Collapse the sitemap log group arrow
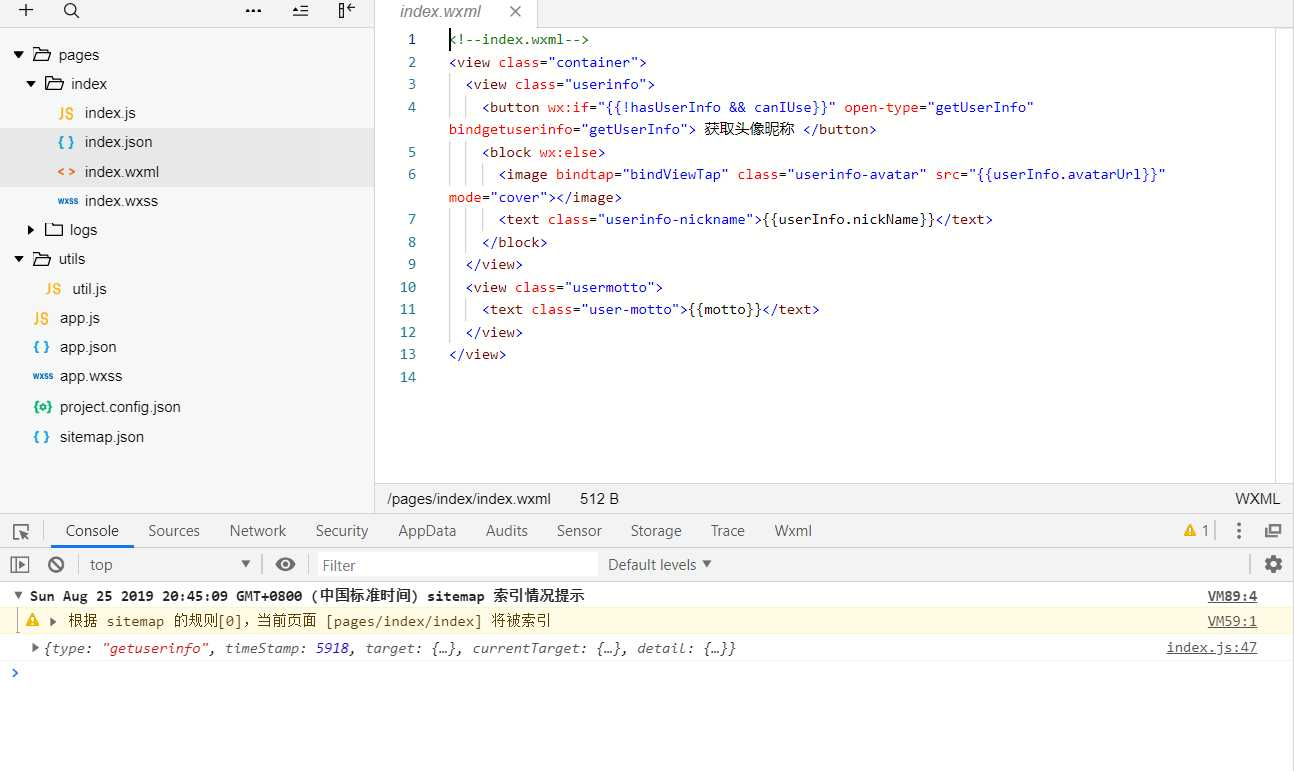The image size is (1294, 771). [x=18, y=595]
